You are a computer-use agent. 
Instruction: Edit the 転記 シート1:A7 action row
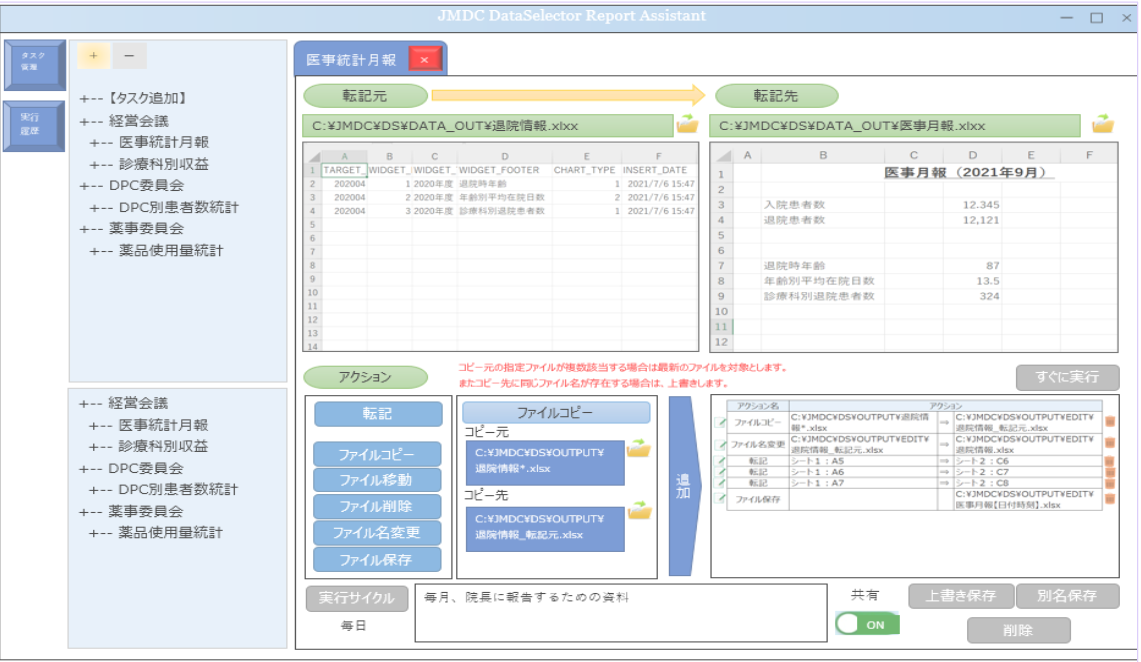(720, 482)
